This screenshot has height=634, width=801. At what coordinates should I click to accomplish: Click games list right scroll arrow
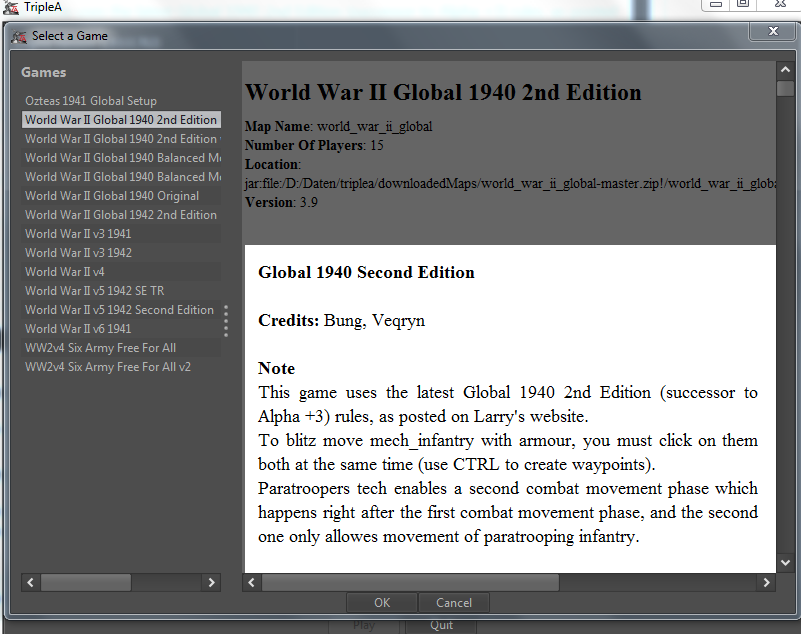click(x=211, y=582)
